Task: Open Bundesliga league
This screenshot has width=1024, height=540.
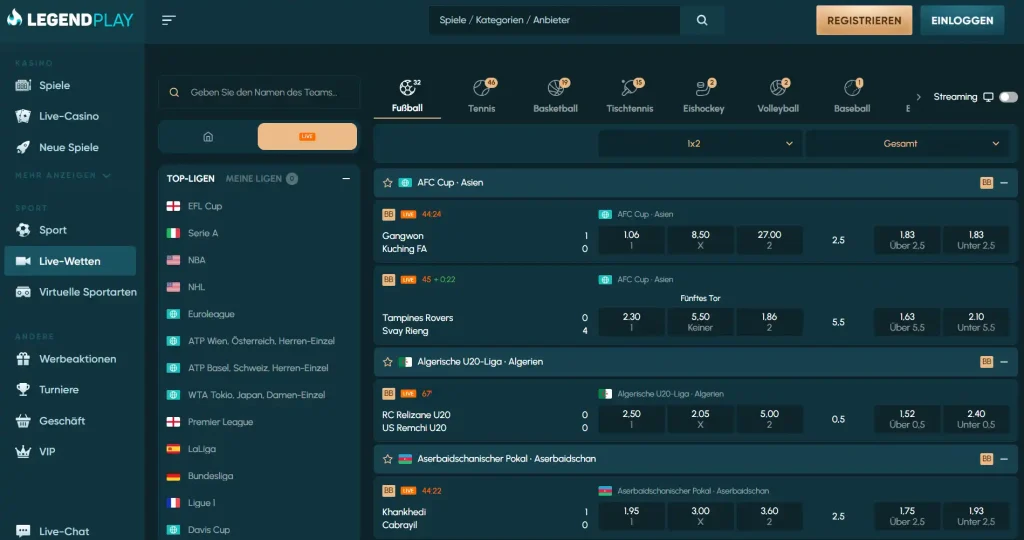Action: (x=200, y=476)
